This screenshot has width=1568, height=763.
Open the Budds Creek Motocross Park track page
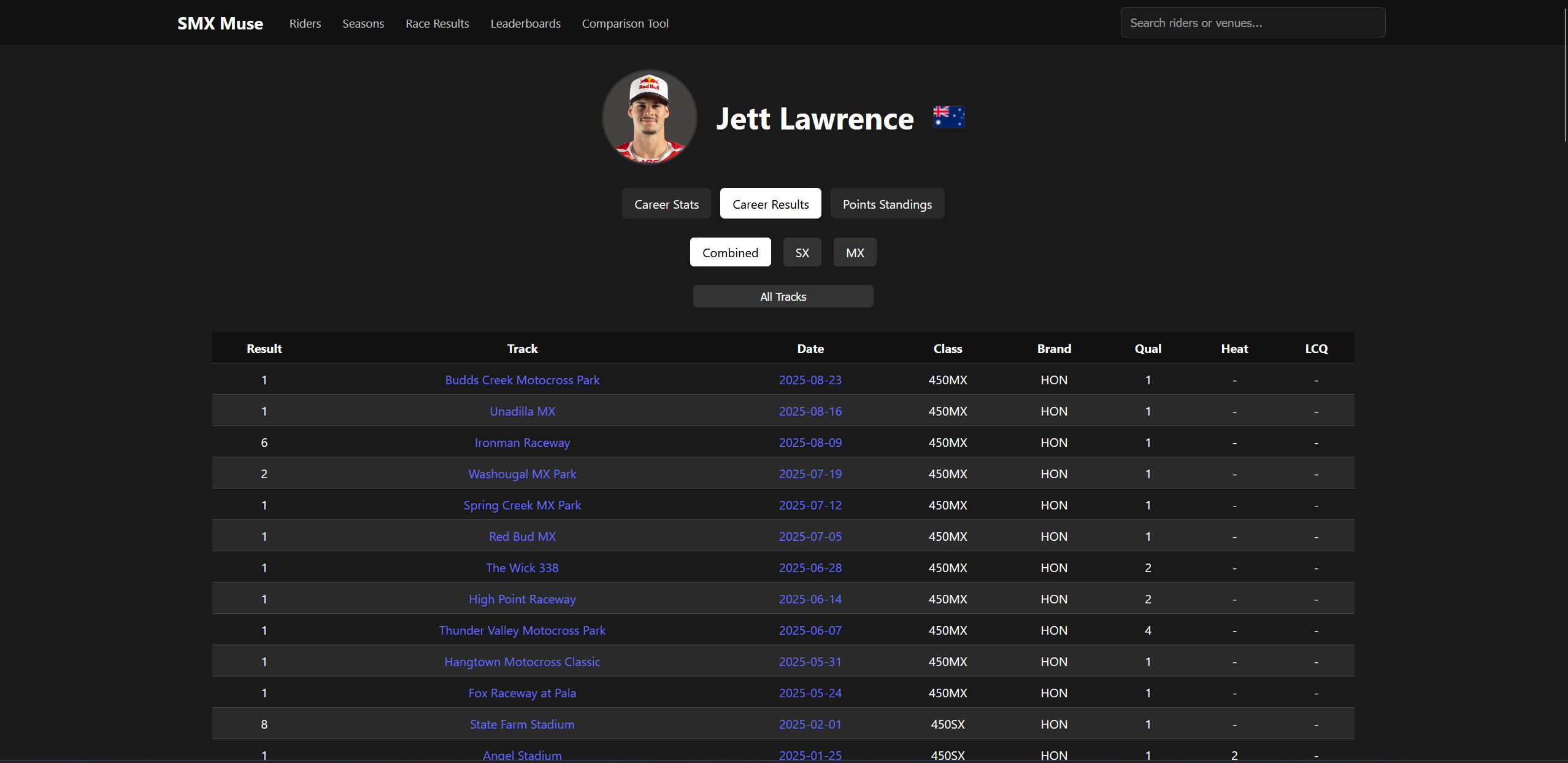[521, 379]
